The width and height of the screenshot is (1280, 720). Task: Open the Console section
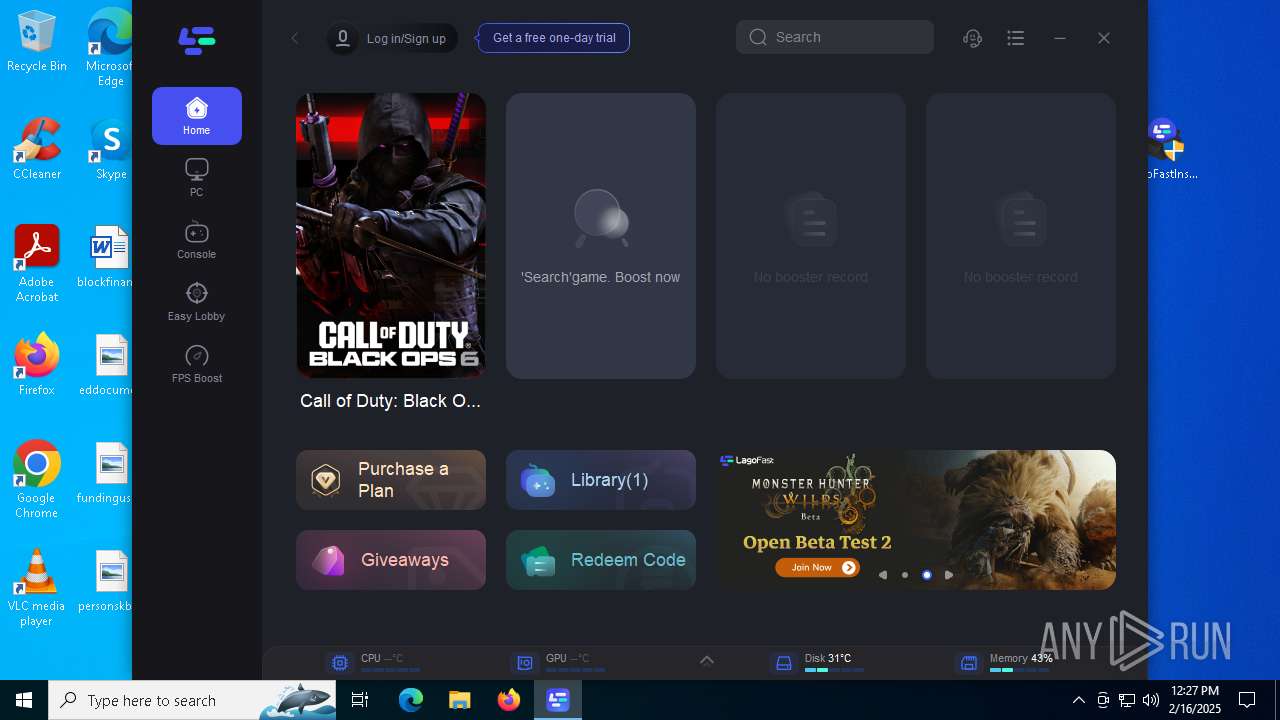click(197, 240)
